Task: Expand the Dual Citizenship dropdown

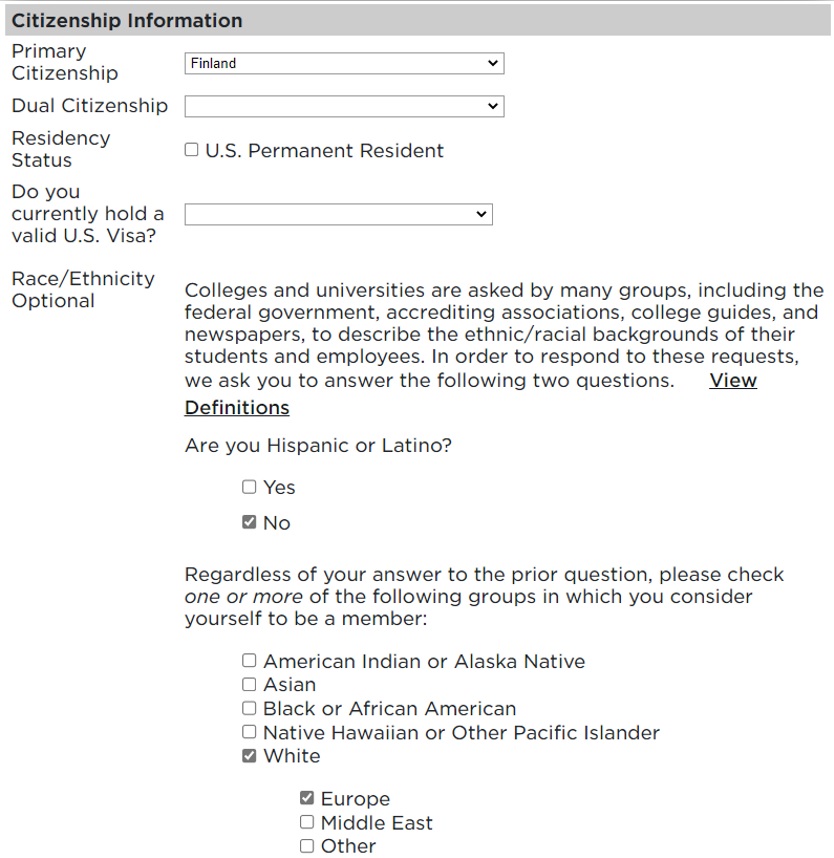Action: pyautogui.click(x=344, y=106)
